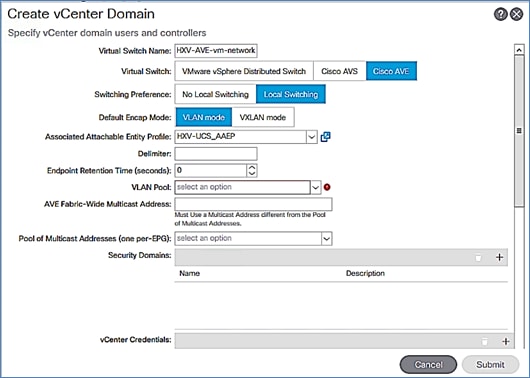Set encap to VLAN mode

point(204,117)
